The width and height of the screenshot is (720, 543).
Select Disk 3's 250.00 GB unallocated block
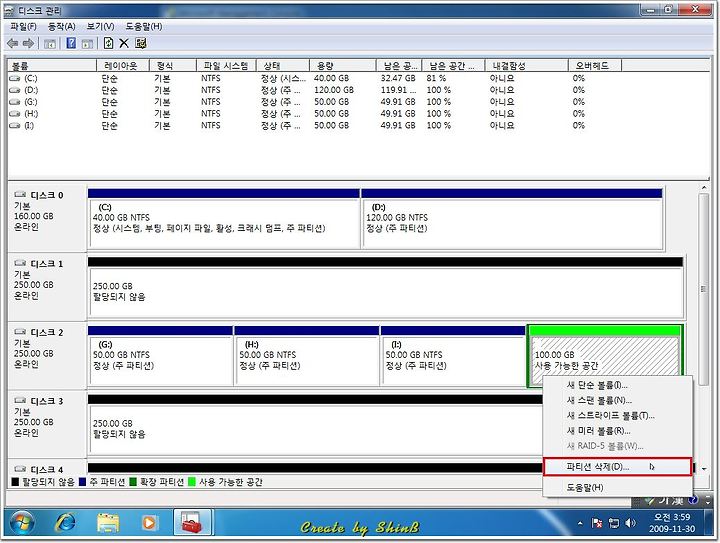point(315,425)
